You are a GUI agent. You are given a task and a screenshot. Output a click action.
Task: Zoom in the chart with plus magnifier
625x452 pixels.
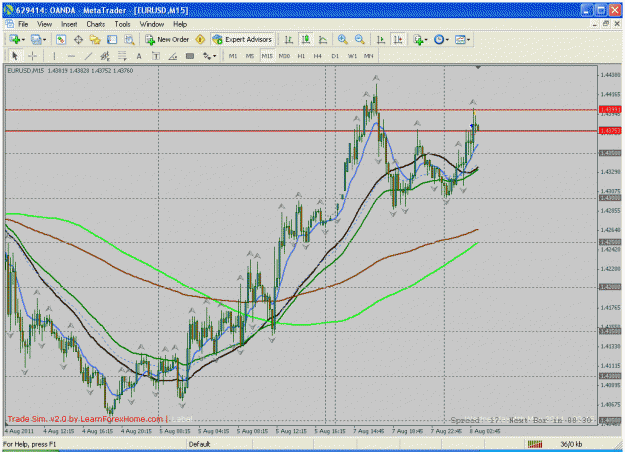click(342, 39)
